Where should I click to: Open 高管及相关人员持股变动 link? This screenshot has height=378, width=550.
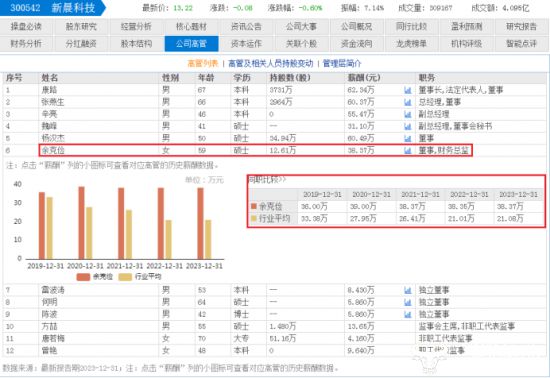coord(270,63)
